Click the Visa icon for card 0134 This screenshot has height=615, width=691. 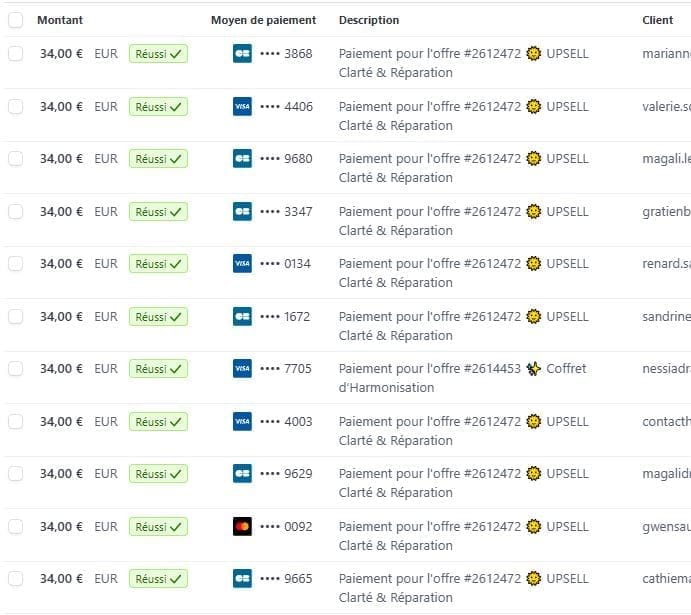241,264
